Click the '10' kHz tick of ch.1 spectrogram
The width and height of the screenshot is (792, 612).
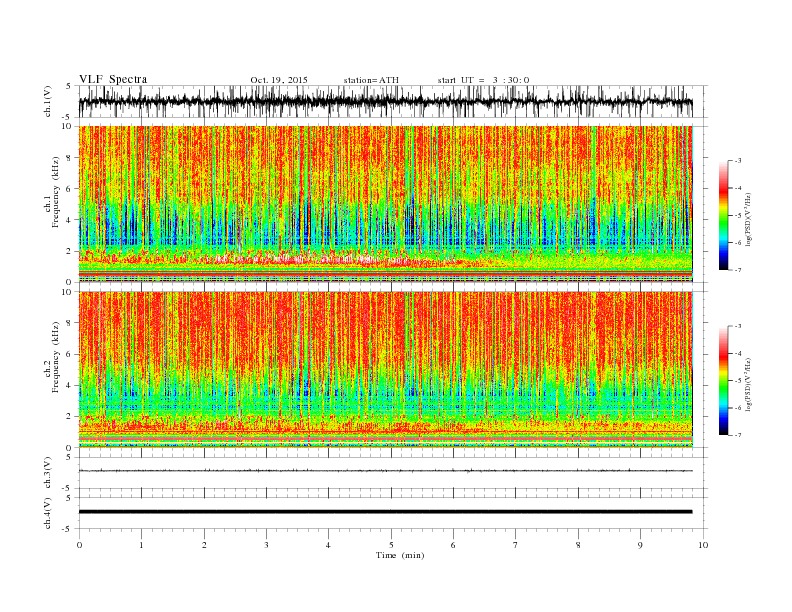pos(68,126)
